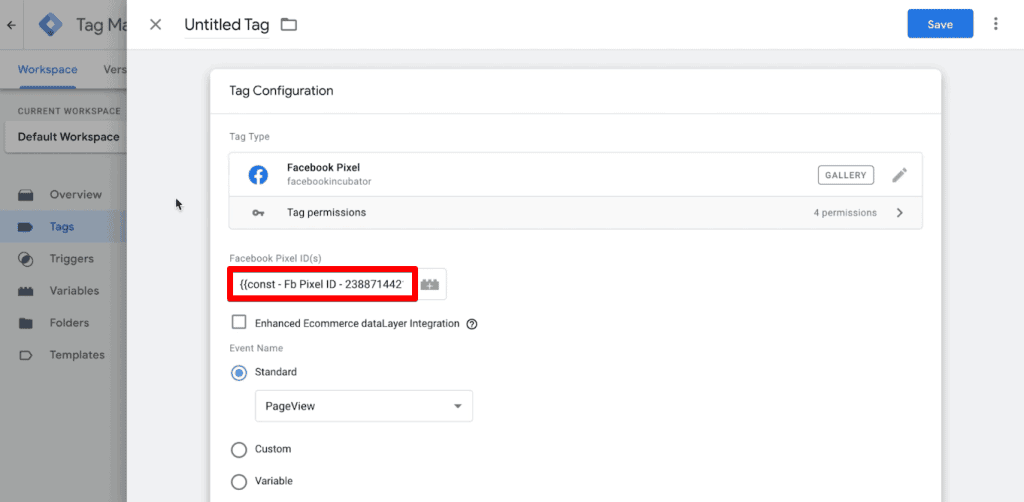
Task: Click the Google Tag Manager logo
Action: [50, 25]
